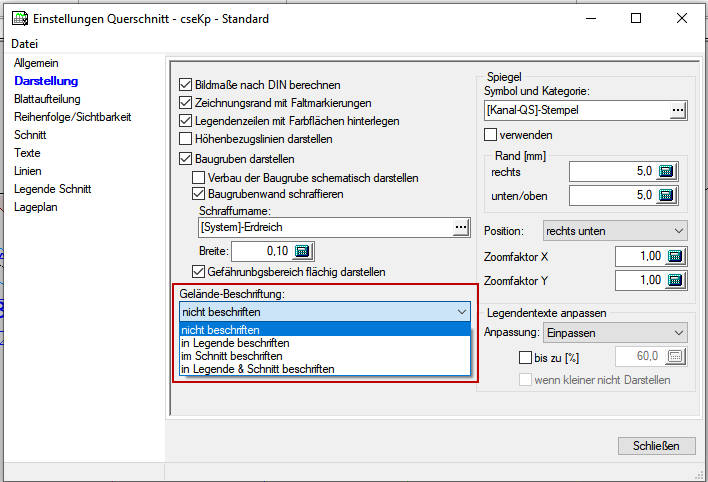Toggle Baugrubenwand schraffieren checkbox
This screenshot has width=708, height=482.
[x=199, y=193]
